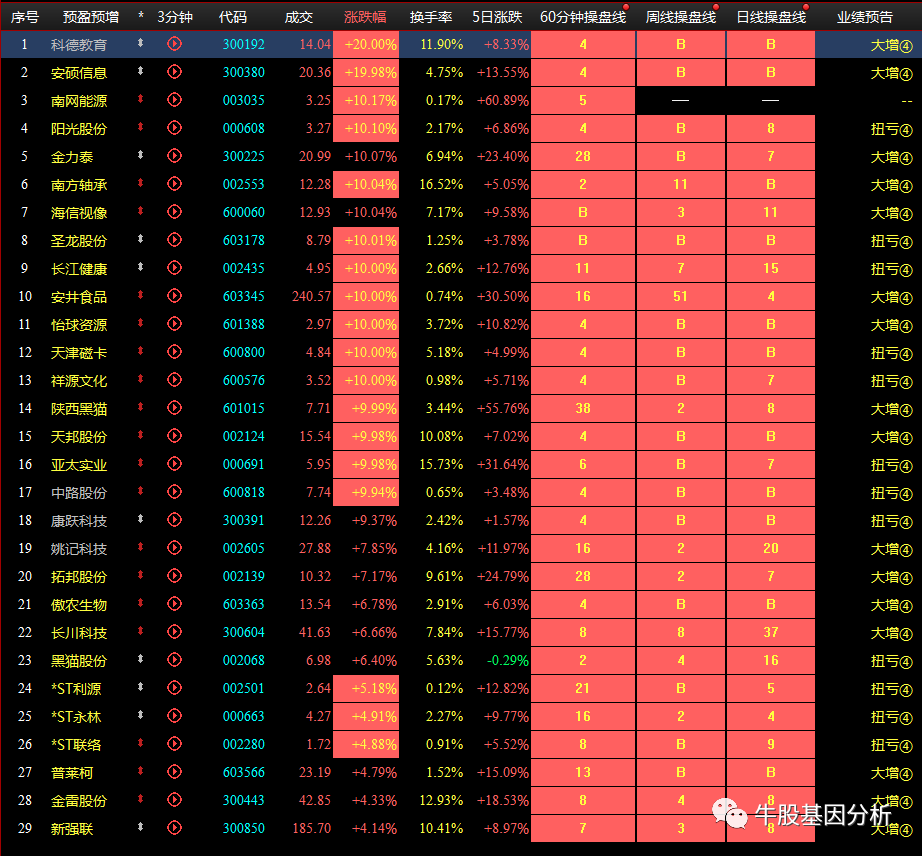The image size is (922, 856).
Task: Click 扭亏④ forecast for 阳光股份
Action: (891, 129)
